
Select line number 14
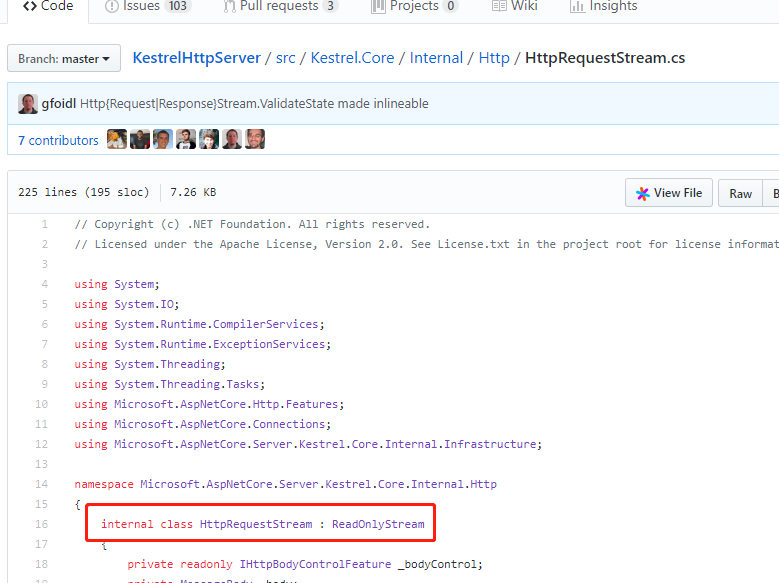[41, 484]
